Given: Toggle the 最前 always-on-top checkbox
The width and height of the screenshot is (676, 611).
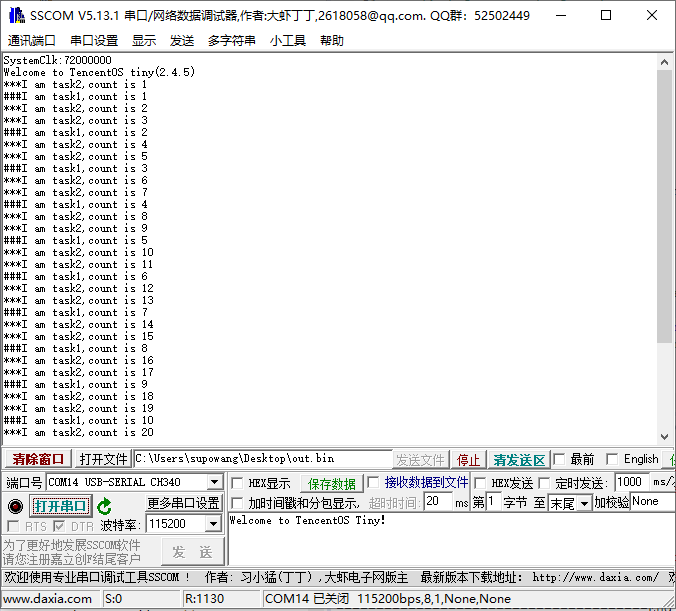Looking at the screenshot, I should [x=559, y=459].
